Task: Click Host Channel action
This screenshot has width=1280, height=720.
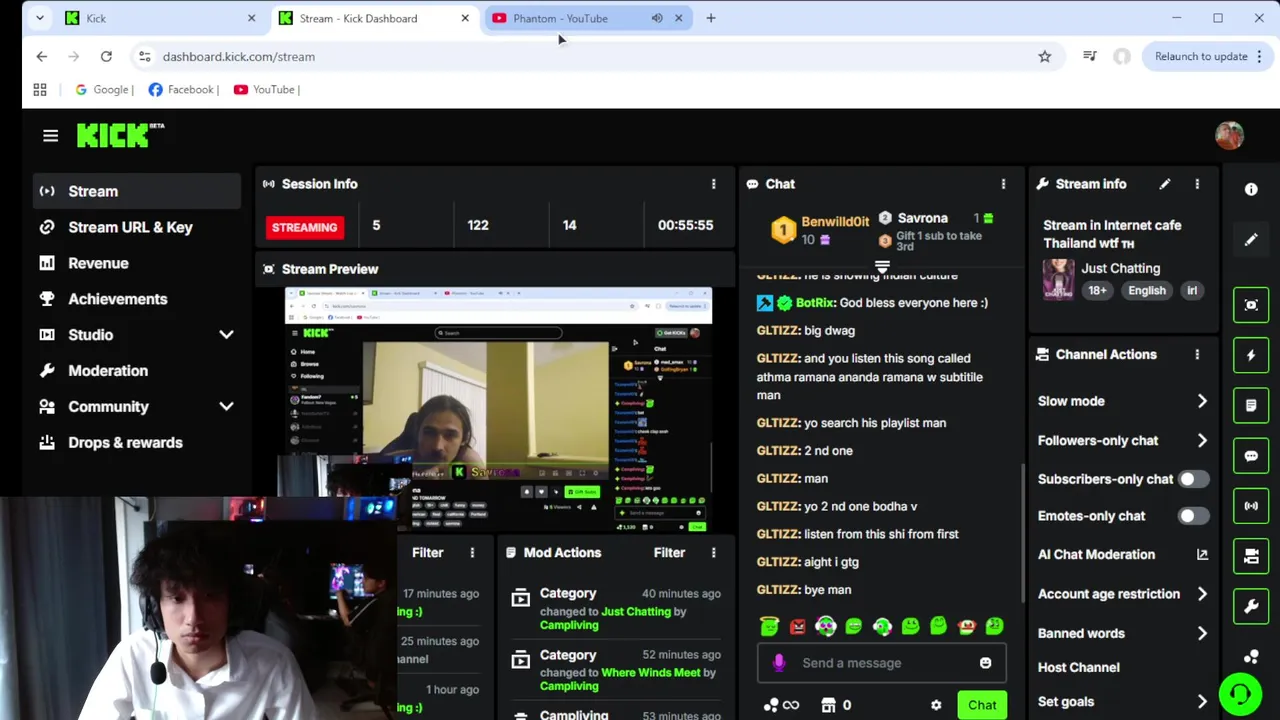Action: click(x=1079, y=668)
